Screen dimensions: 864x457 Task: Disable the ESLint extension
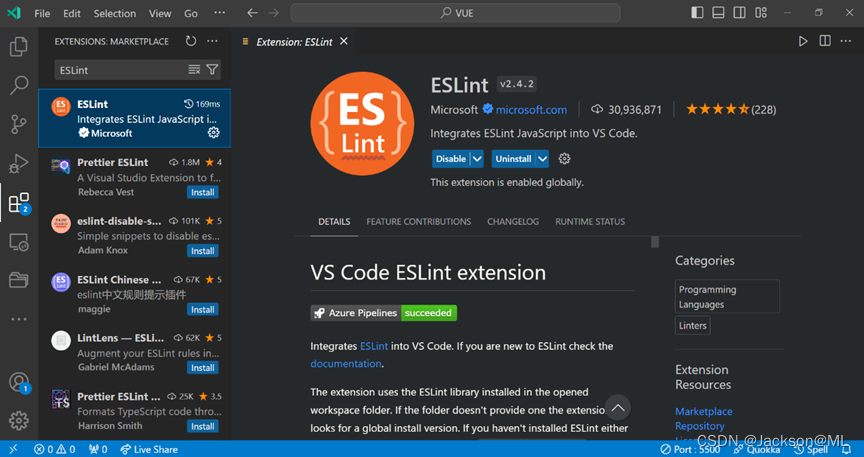click(x=451, y=159)
